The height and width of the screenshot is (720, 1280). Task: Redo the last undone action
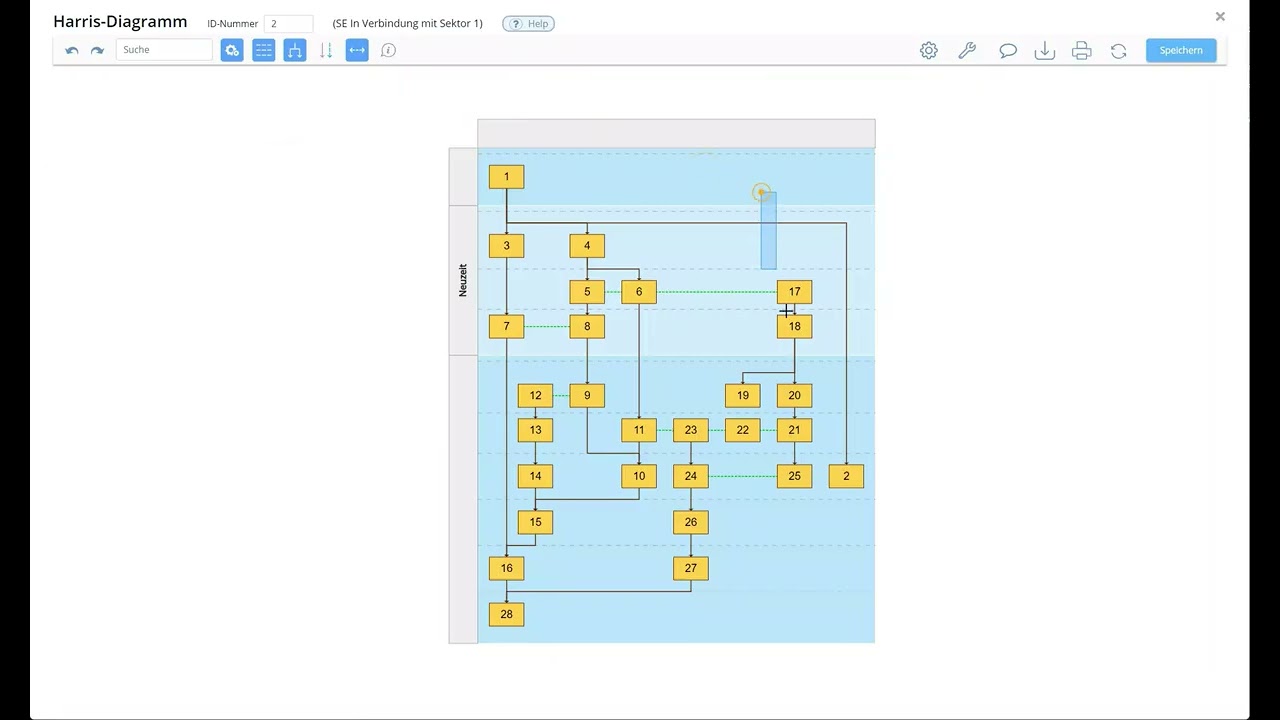coord(97,50)
